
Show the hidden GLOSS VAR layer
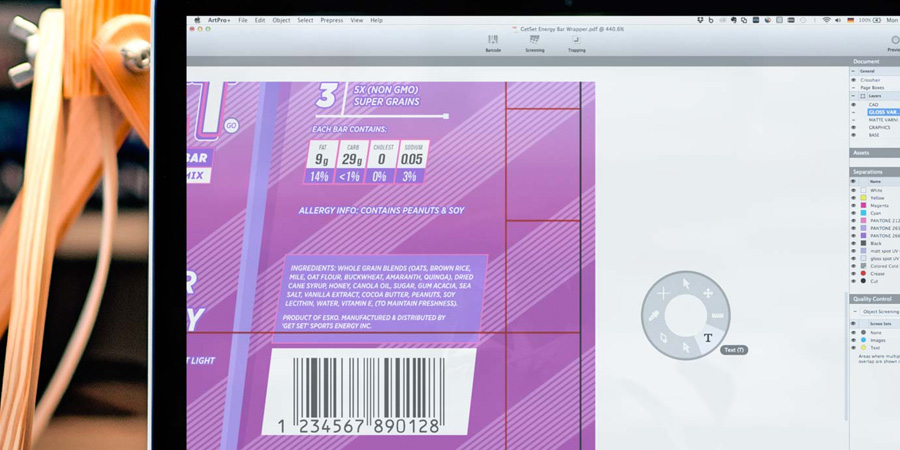click(x=854, y=112)
